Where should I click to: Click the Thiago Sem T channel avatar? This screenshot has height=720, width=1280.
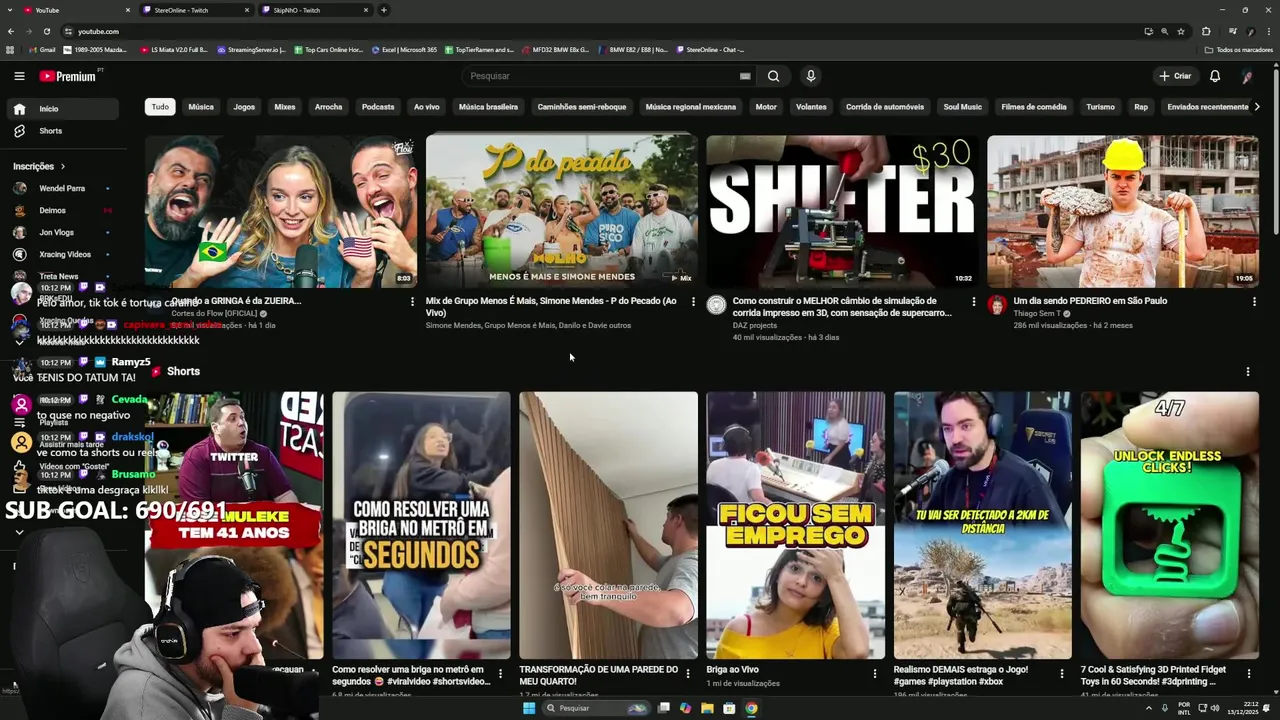(997, 305)
